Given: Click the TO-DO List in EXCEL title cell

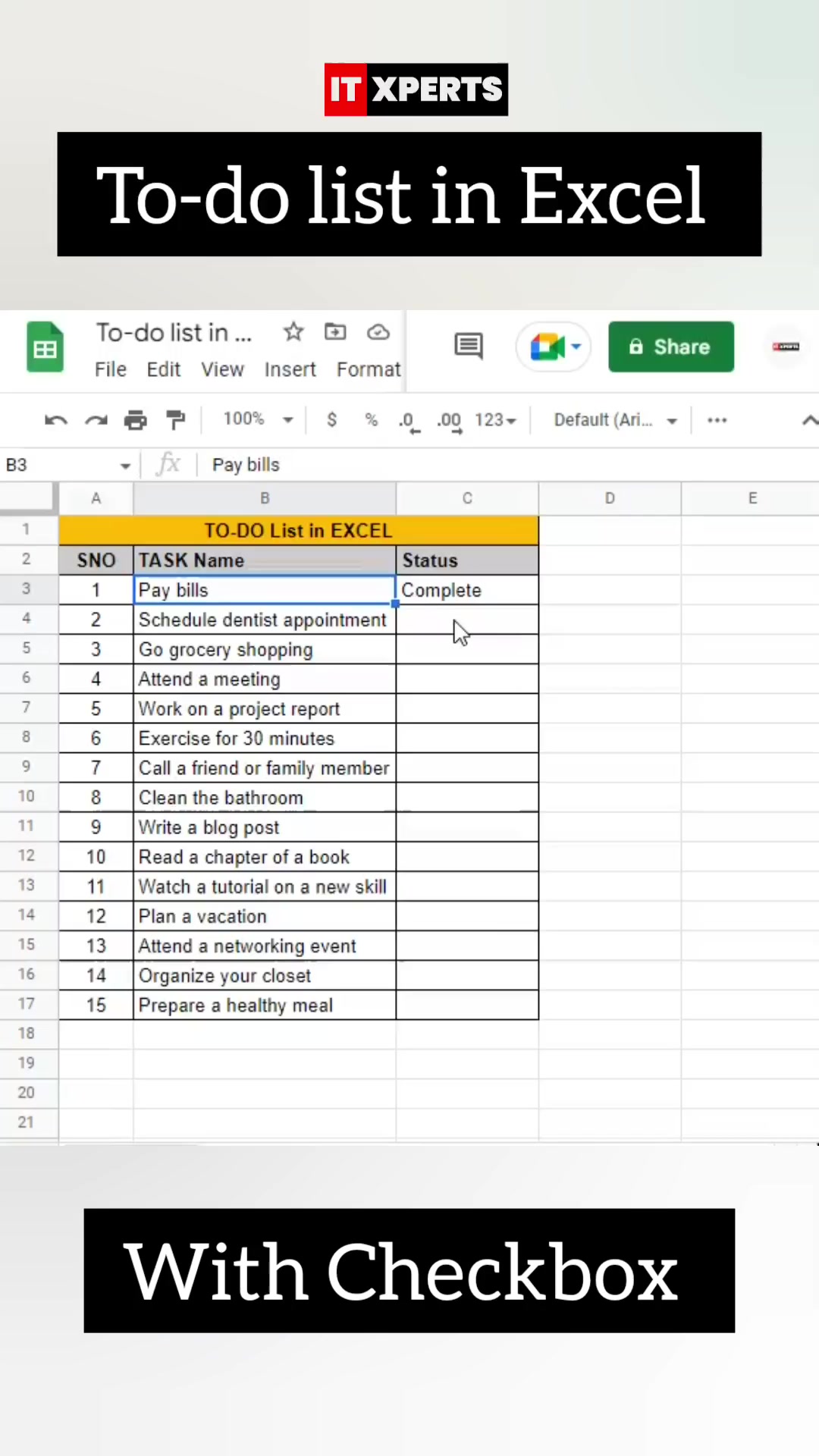Looking at the screenshot, I should (x=299, y=530).
